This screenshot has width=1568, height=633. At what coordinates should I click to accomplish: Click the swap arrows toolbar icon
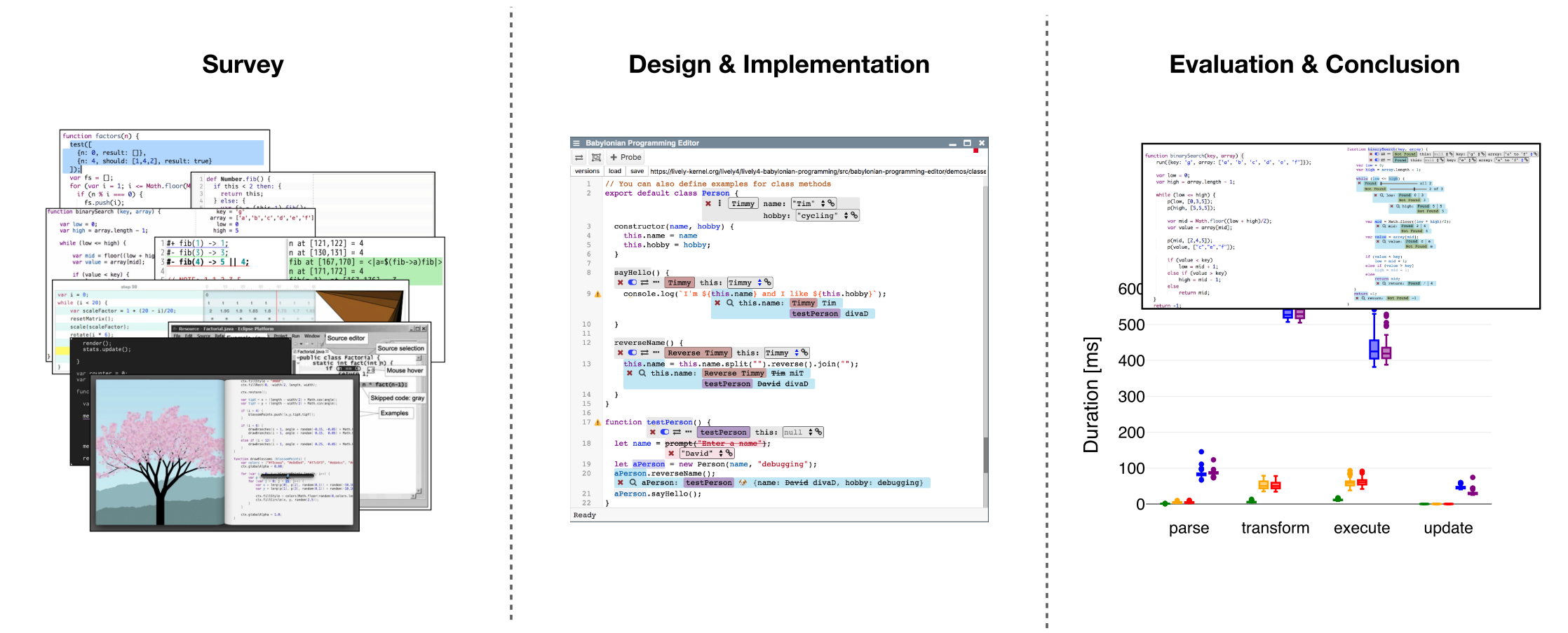click(579, 158)
